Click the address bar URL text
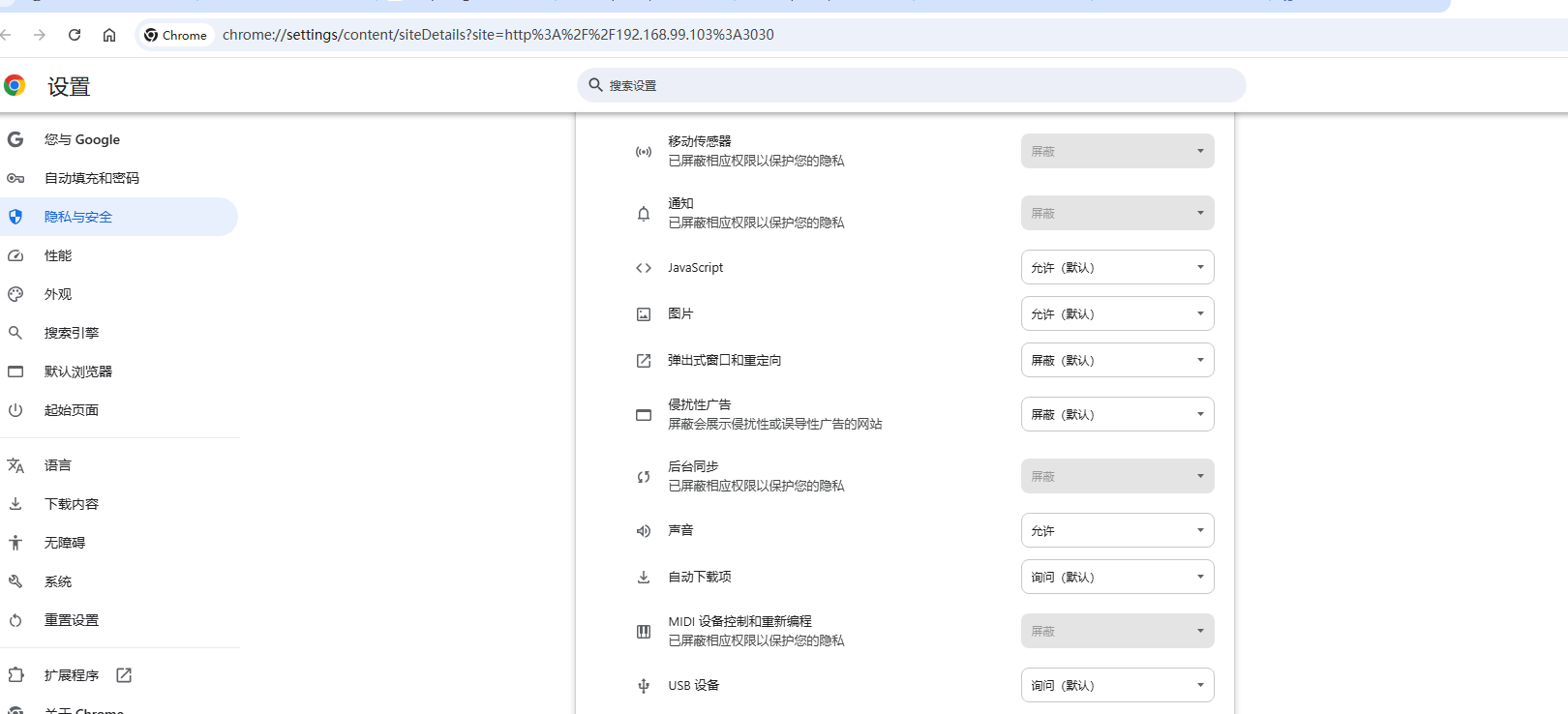 tap(498, 35)
